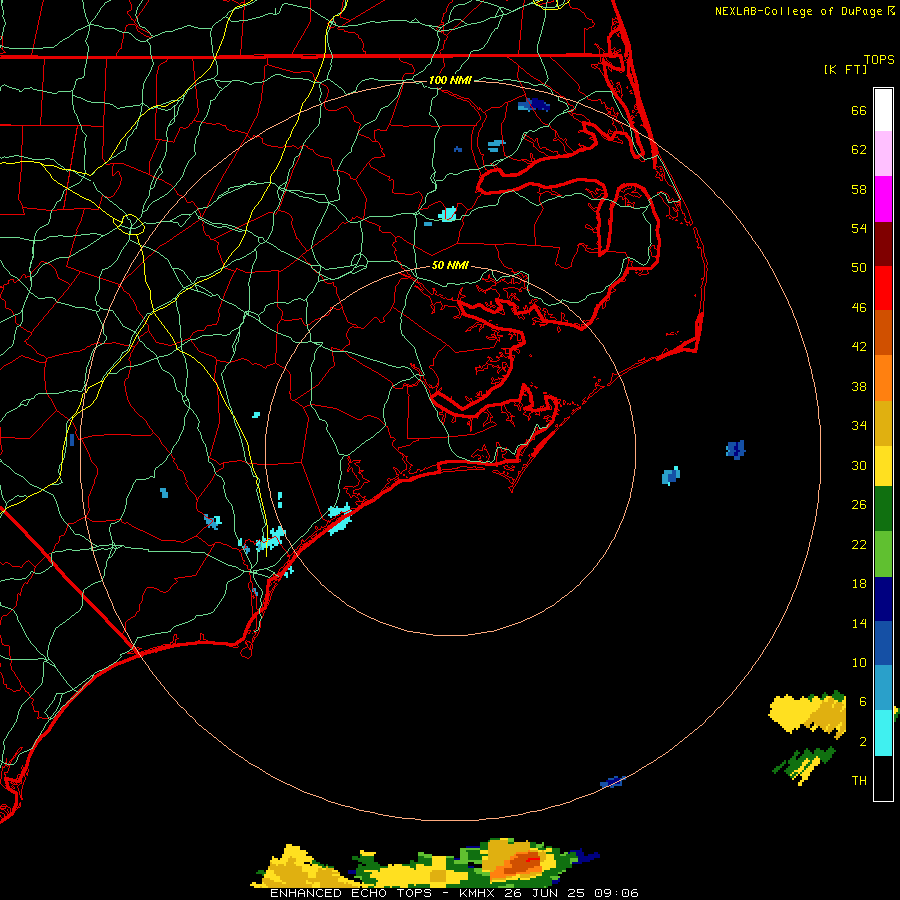Pick the light blue legend swatch
Image resolution: width=900 pixels, height=900 pixels.
[883, 688]
